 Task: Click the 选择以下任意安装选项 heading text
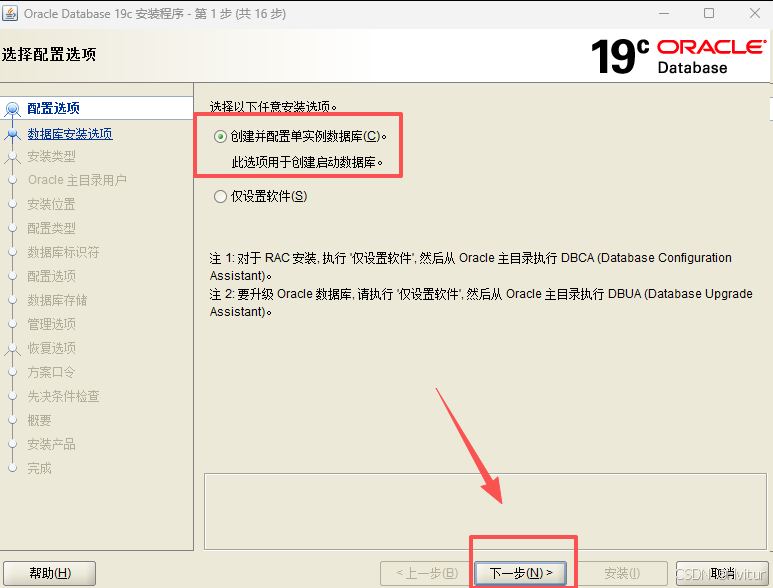[273, 106]
